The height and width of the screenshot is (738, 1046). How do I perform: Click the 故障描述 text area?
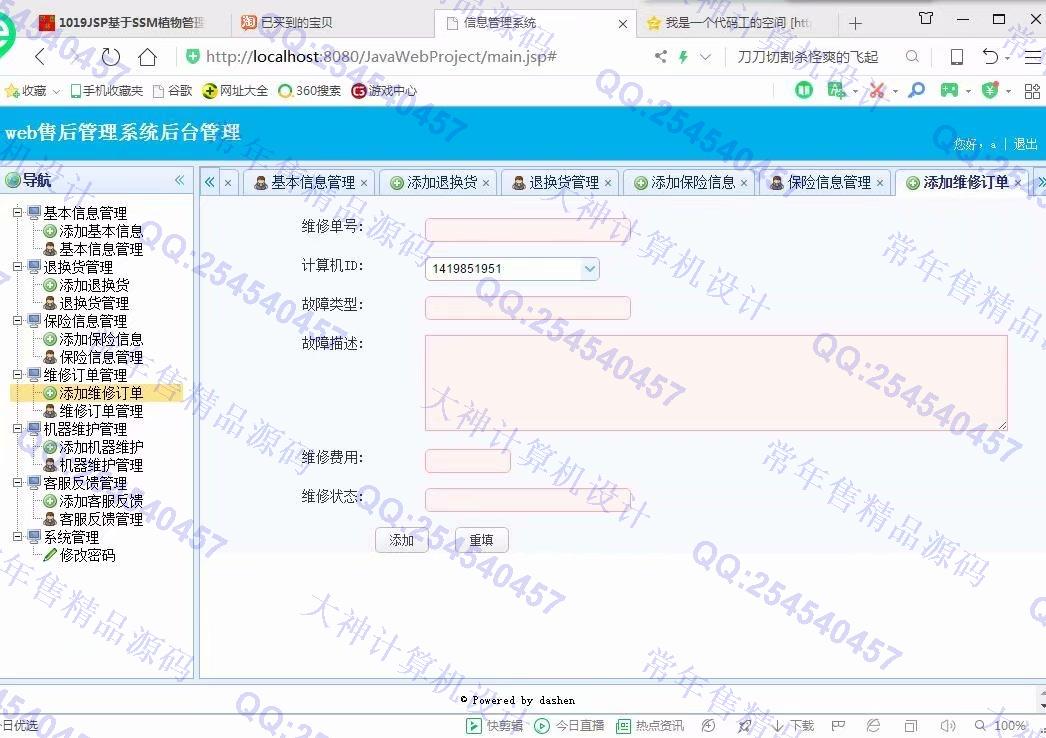[x=716, y=383]
